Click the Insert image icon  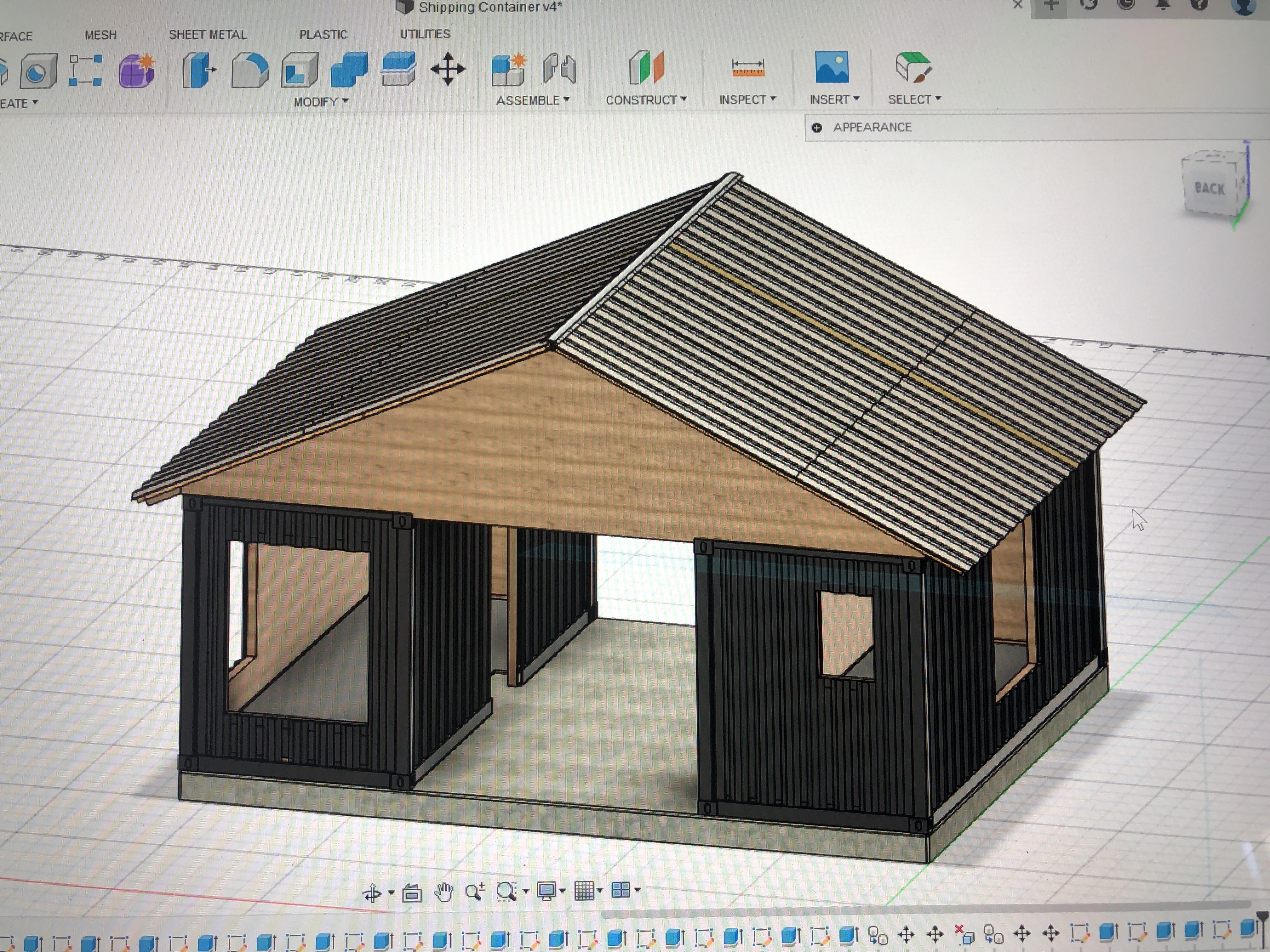point(831,67)
